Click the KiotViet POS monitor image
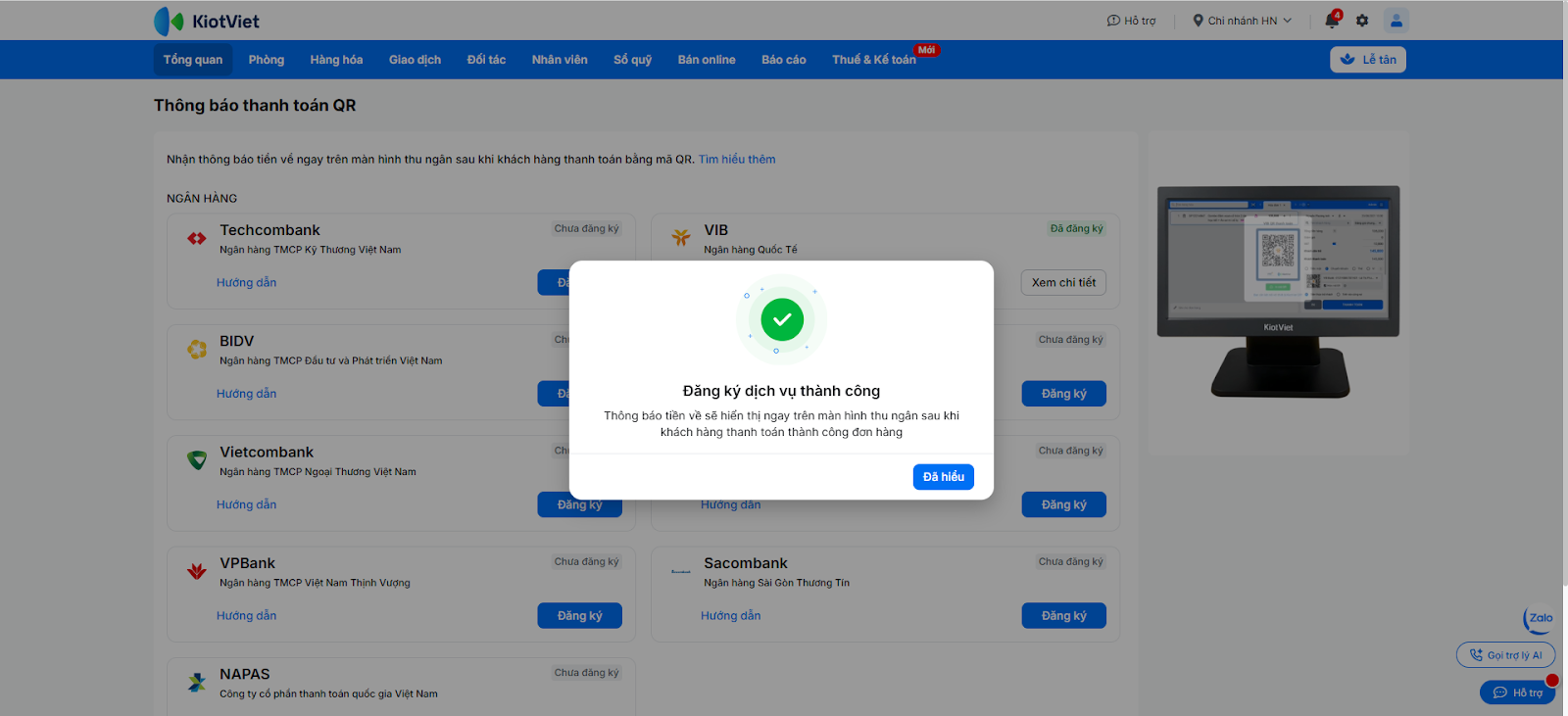The height and width of the screenshot is (716, 1568). tap(1278, 291)
